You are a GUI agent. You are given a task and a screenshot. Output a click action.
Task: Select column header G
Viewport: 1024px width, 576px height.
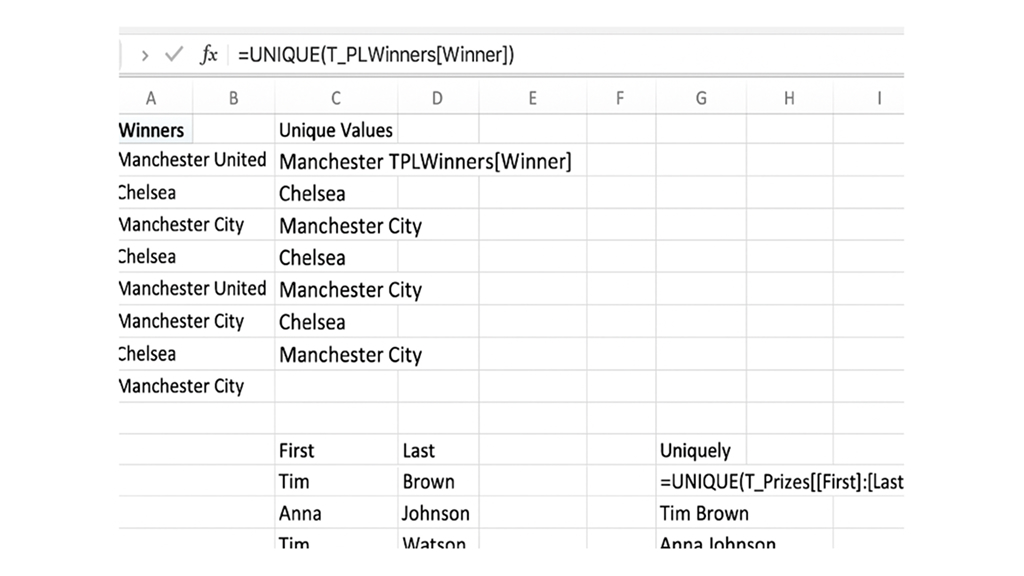(x=700, y=98)
